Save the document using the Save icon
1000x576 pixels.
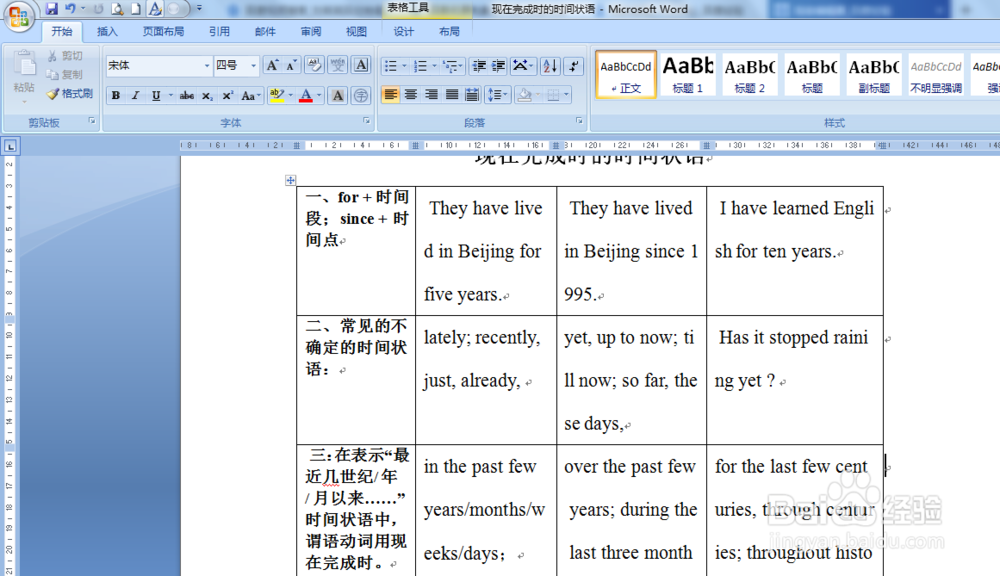(x=52, y=8)
